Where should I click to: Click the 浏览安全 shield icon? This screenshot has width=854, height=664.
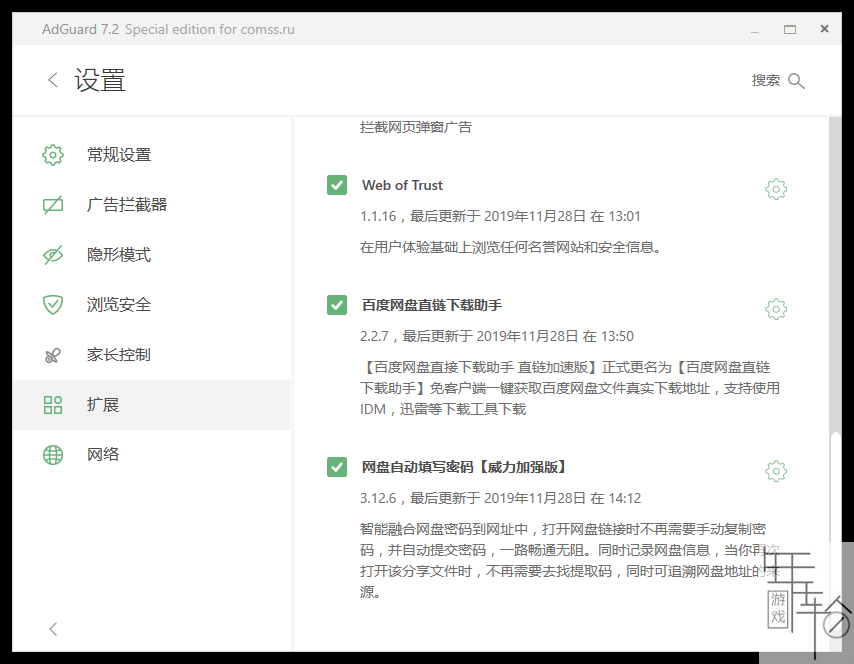(x=53, y=304)
